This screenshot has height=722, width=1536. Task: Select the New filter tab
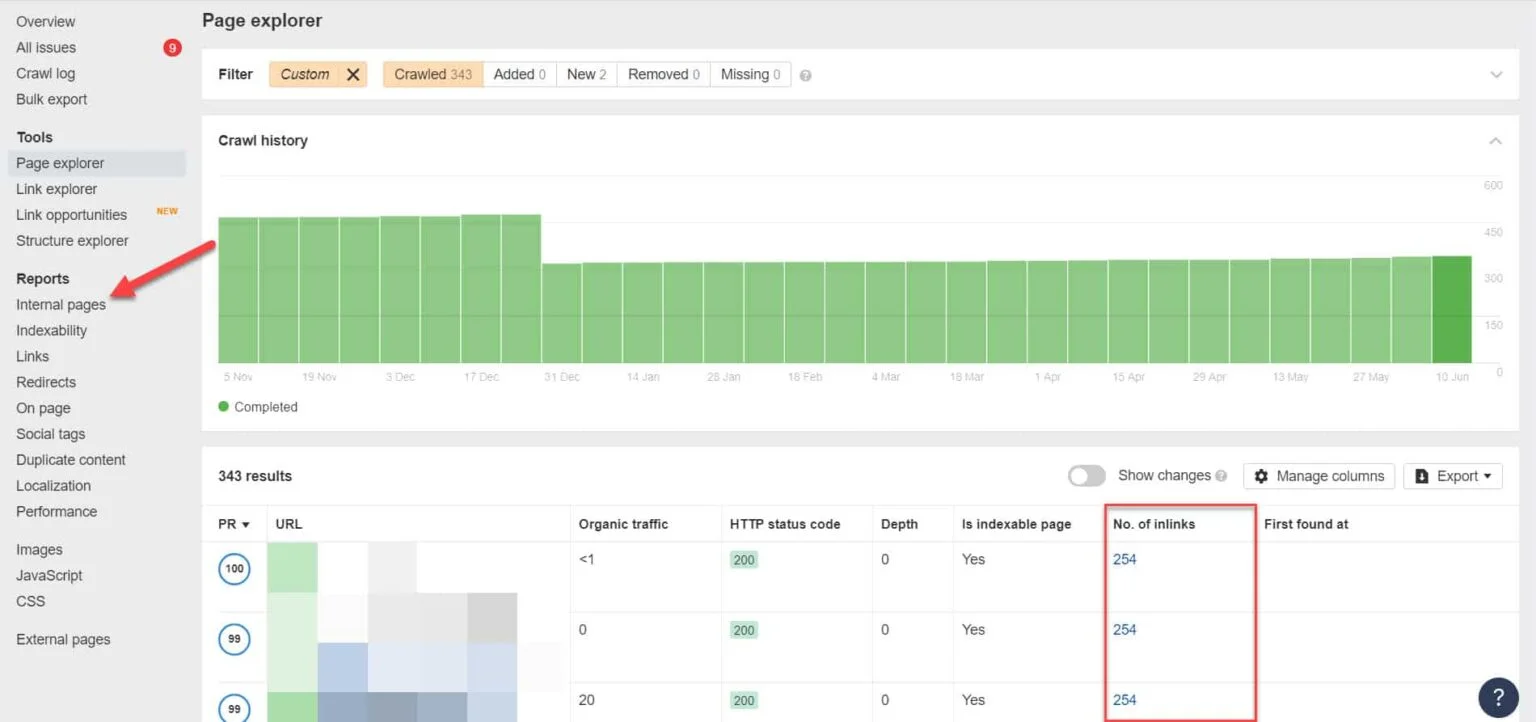586,74
